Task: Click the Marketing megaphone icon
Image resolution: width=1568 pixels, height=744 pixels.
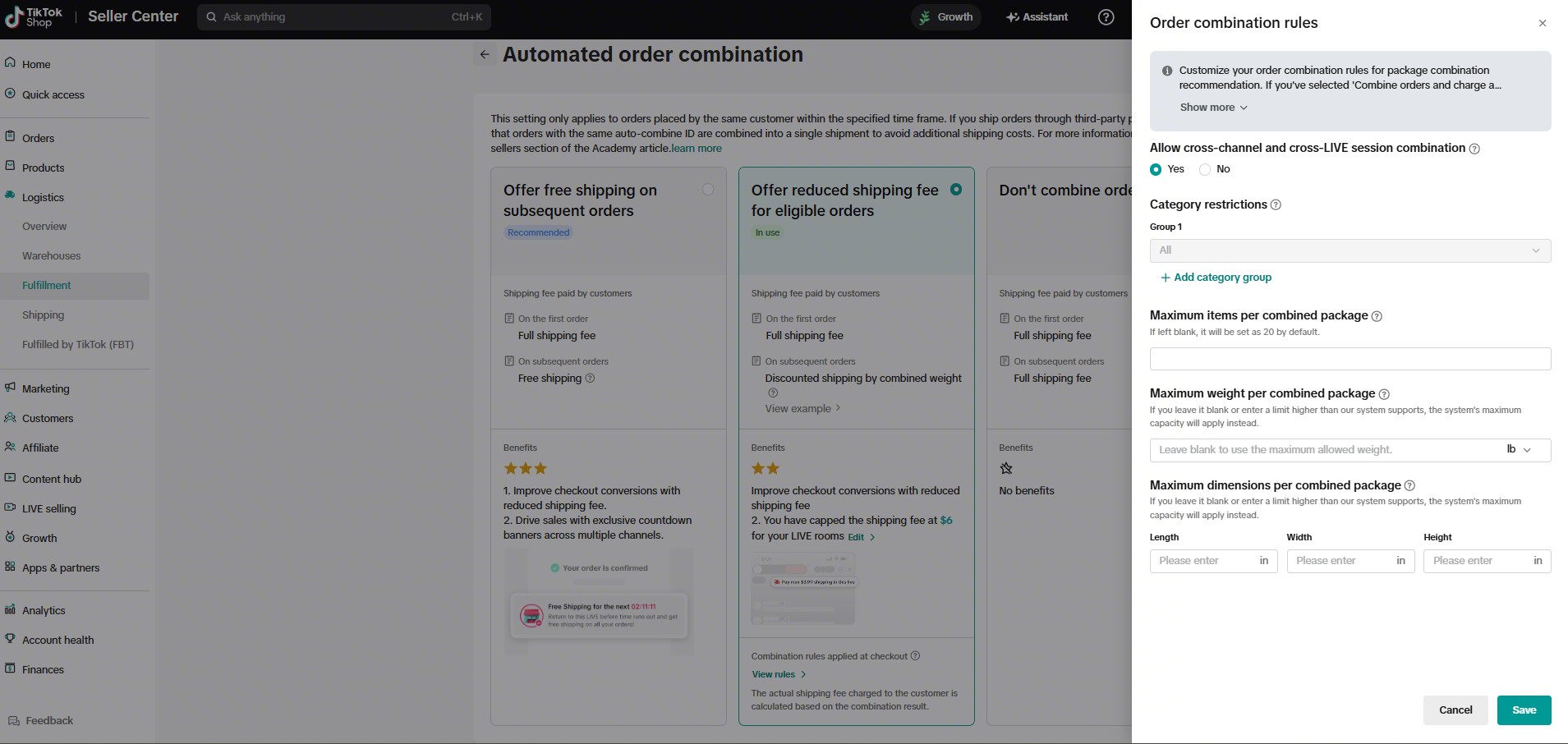Action: click(x=10, y=388)
